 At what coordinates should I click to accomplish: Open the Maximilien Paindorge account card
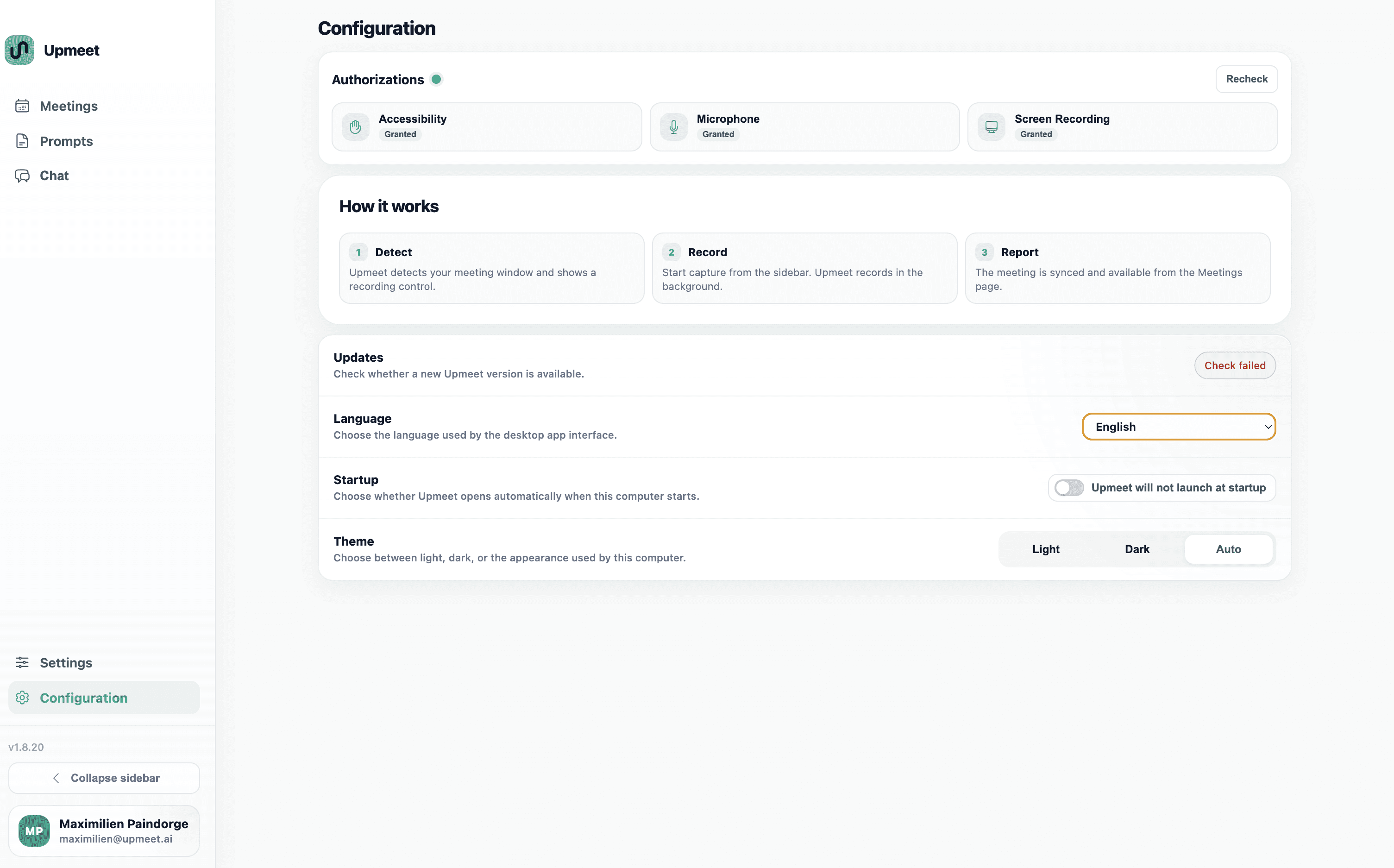[104, 830]
